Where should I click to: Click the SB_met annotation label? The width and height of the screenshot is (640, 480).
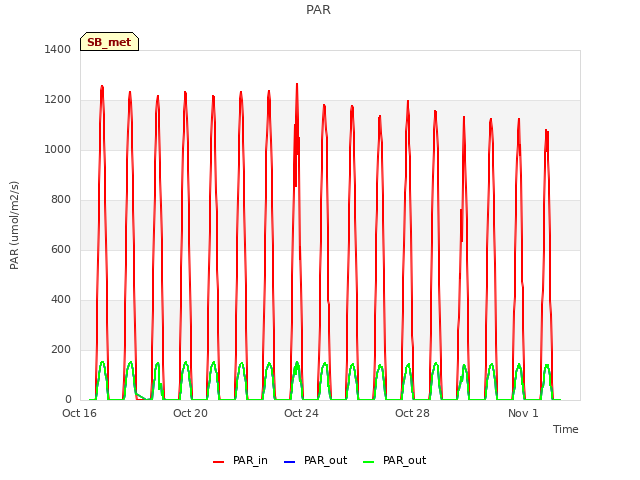click(x=109, y=42)
